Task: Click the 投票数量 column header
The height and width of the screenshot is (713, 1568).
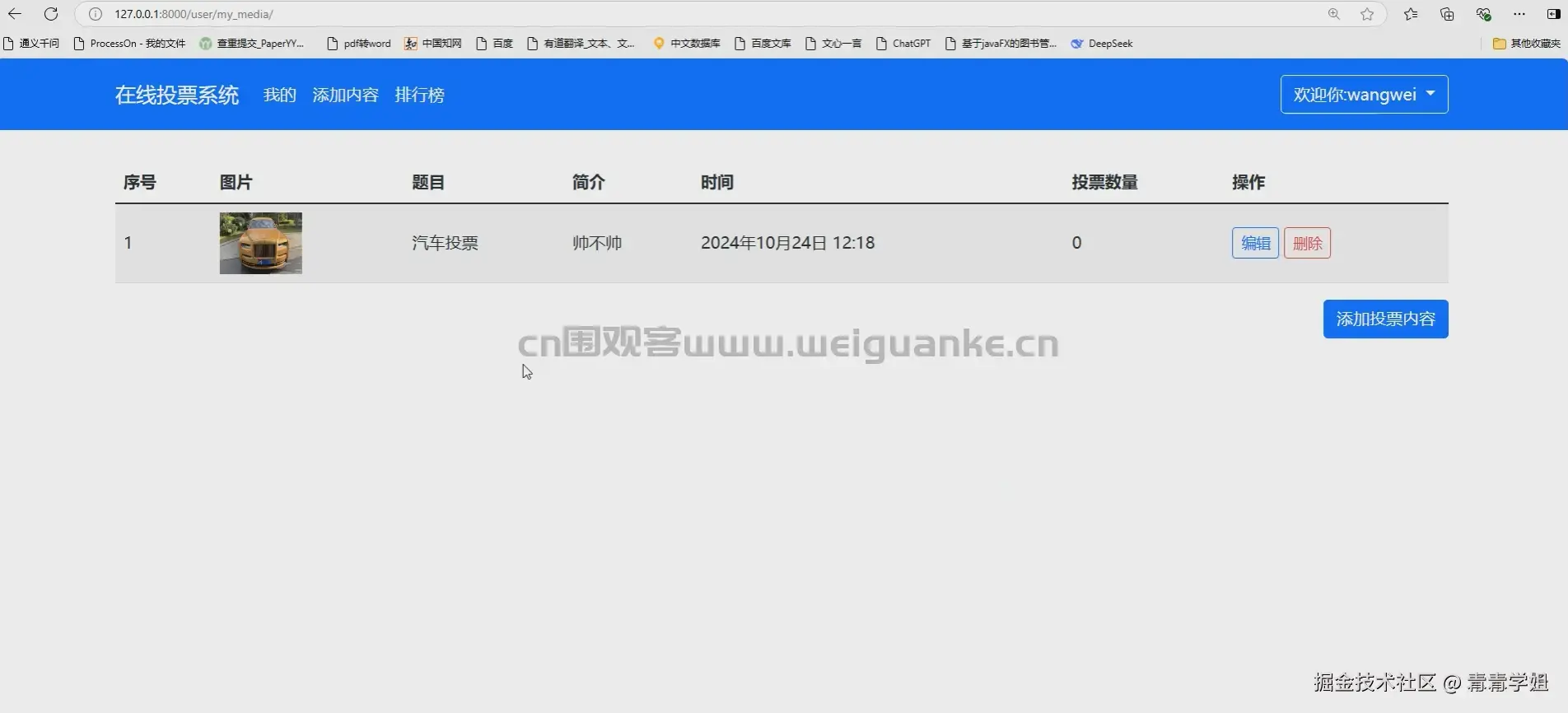Action: coord(1104,182)
